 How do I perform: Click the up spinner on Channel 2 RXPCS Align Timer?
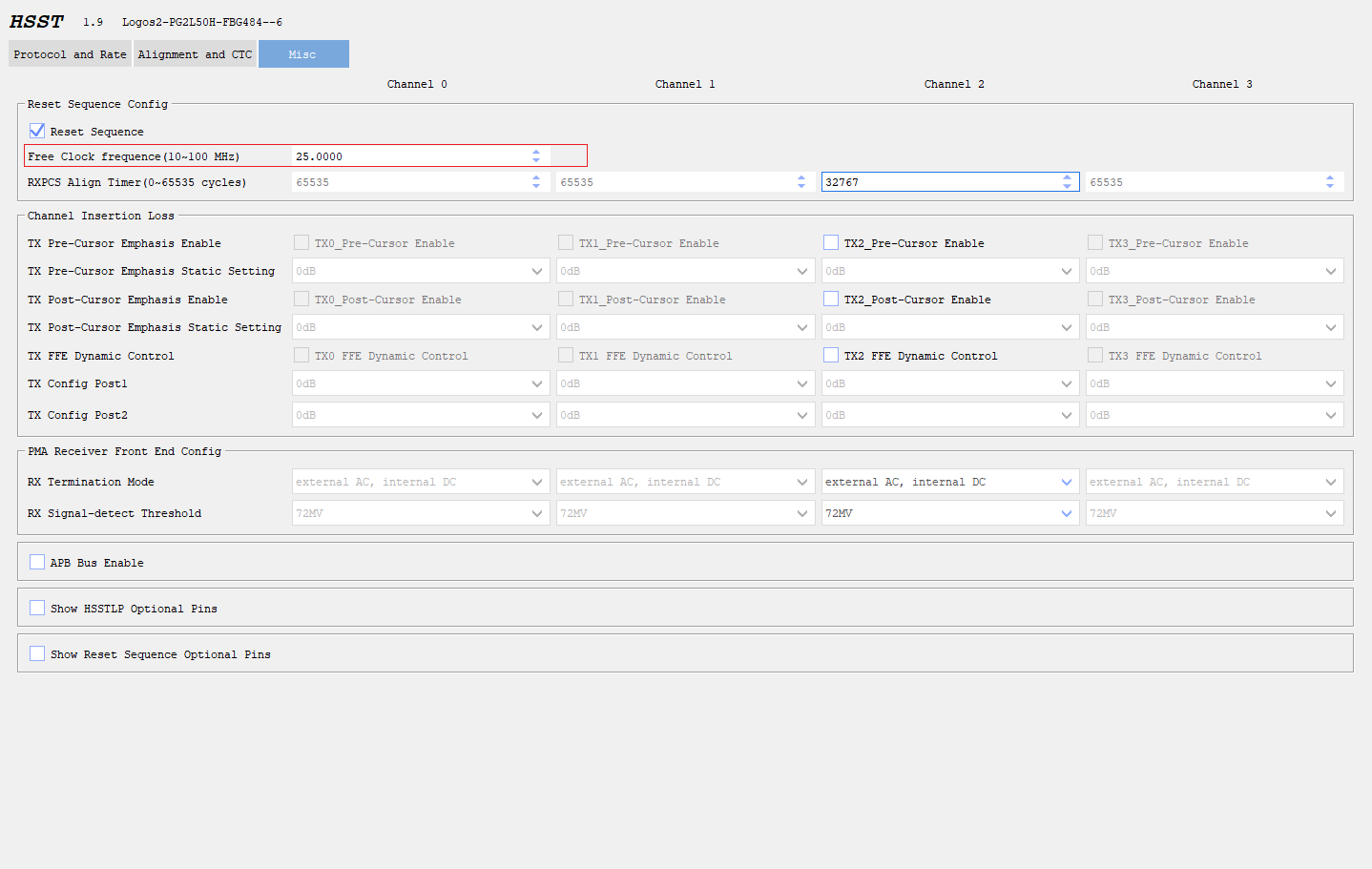[x=1066, y=177]
